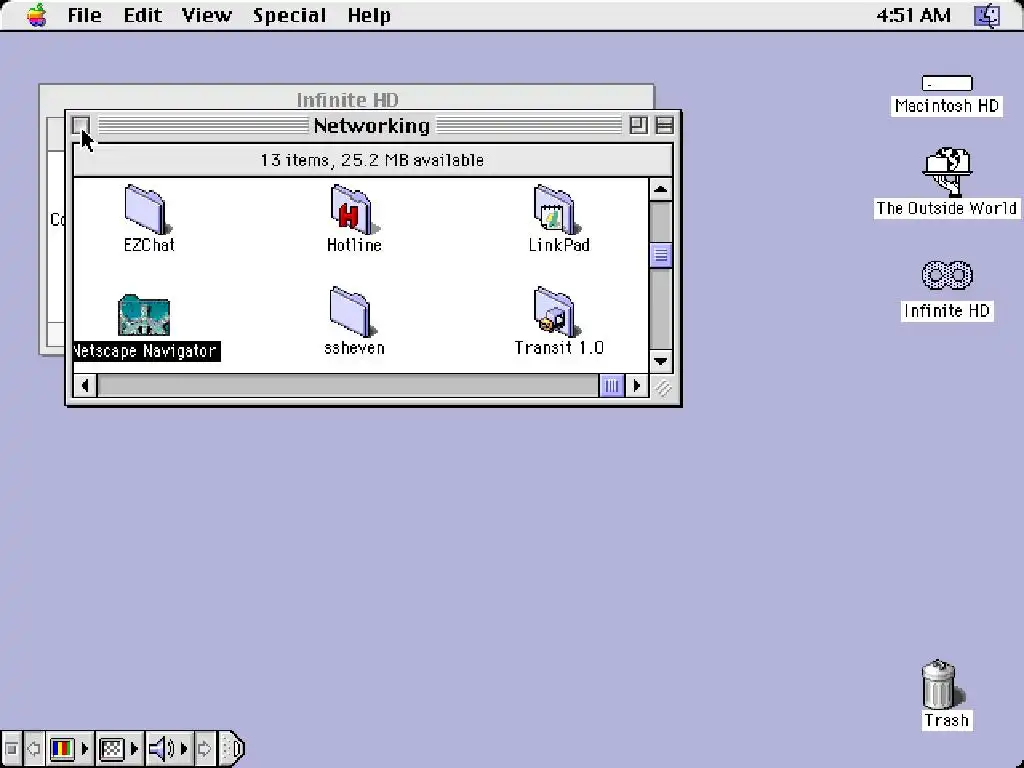Image resolution: width=1024 pixels, height=768 pixels.
Task: Select the ssheven folder icon
Action: (353, 312)
